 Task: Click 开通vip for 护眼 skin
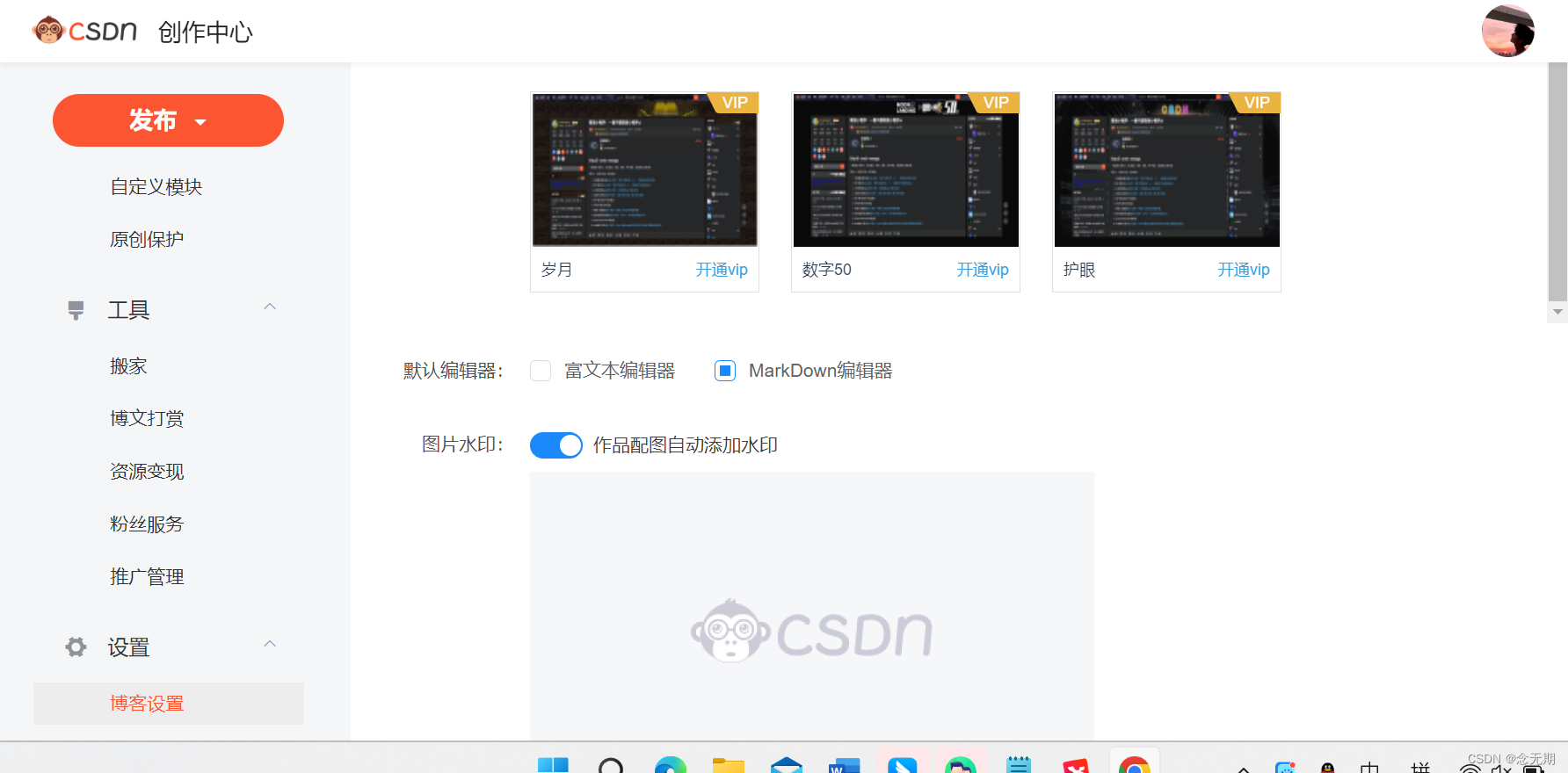click(x=1244, y=270)
